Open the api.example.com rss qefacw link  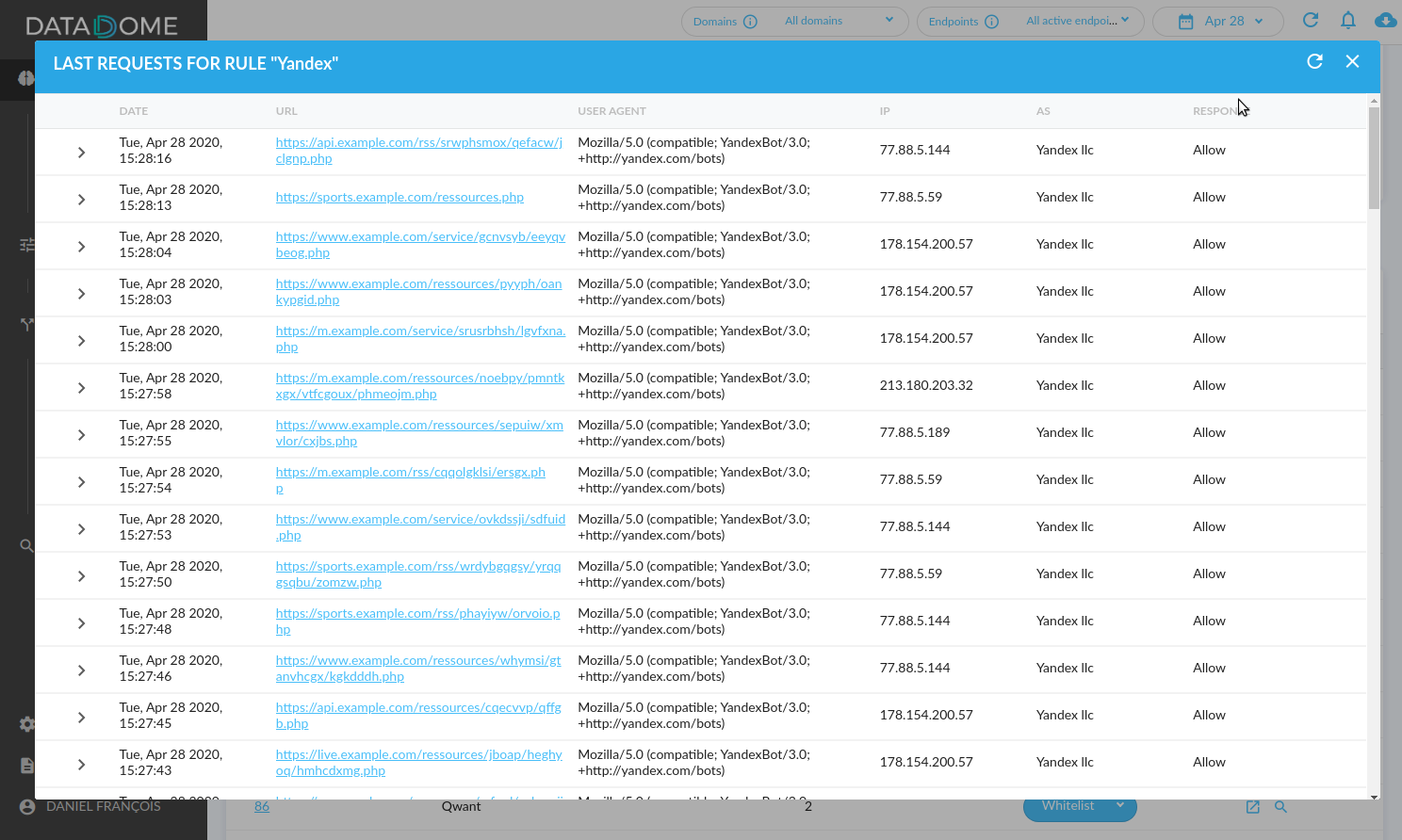point(419,151)
